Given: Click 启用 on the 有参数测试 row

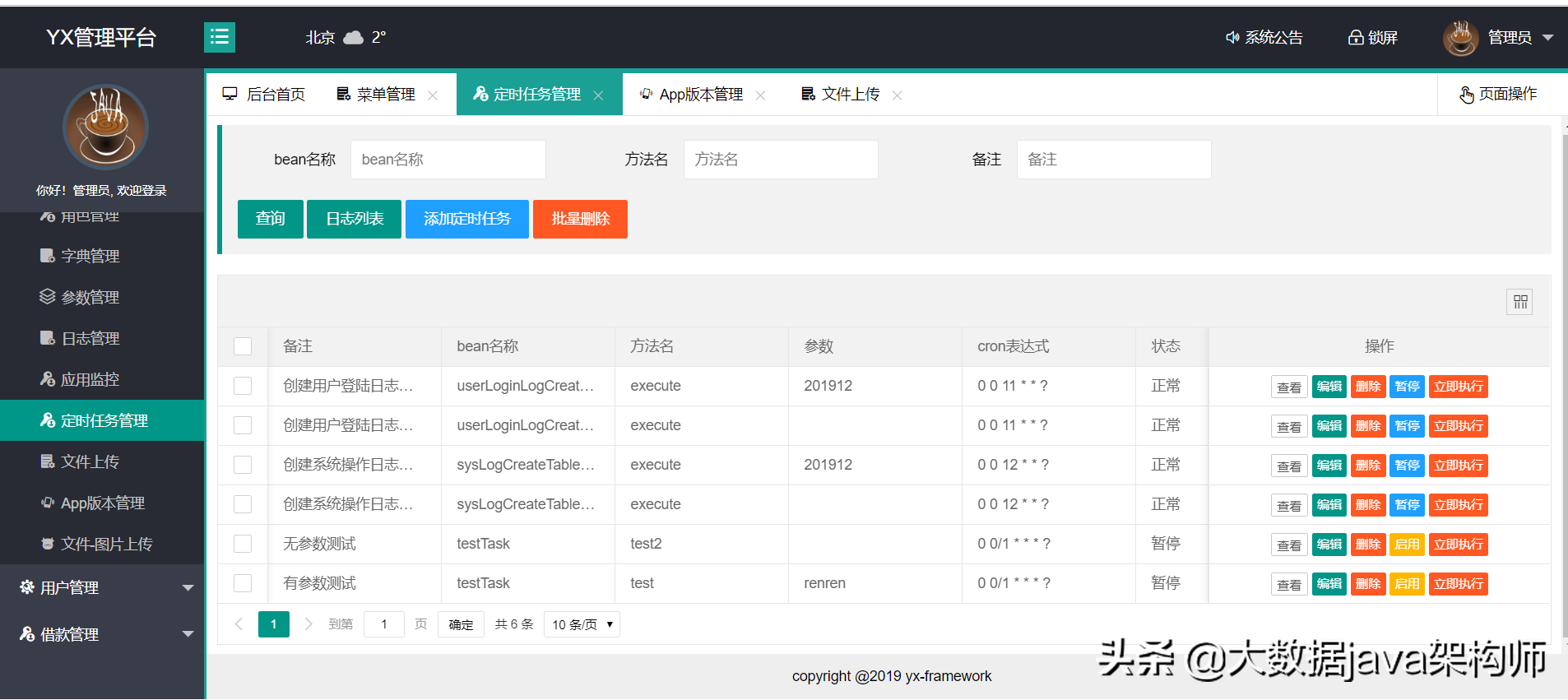Looking at the screenshot, I should (x=1408, y=584).
